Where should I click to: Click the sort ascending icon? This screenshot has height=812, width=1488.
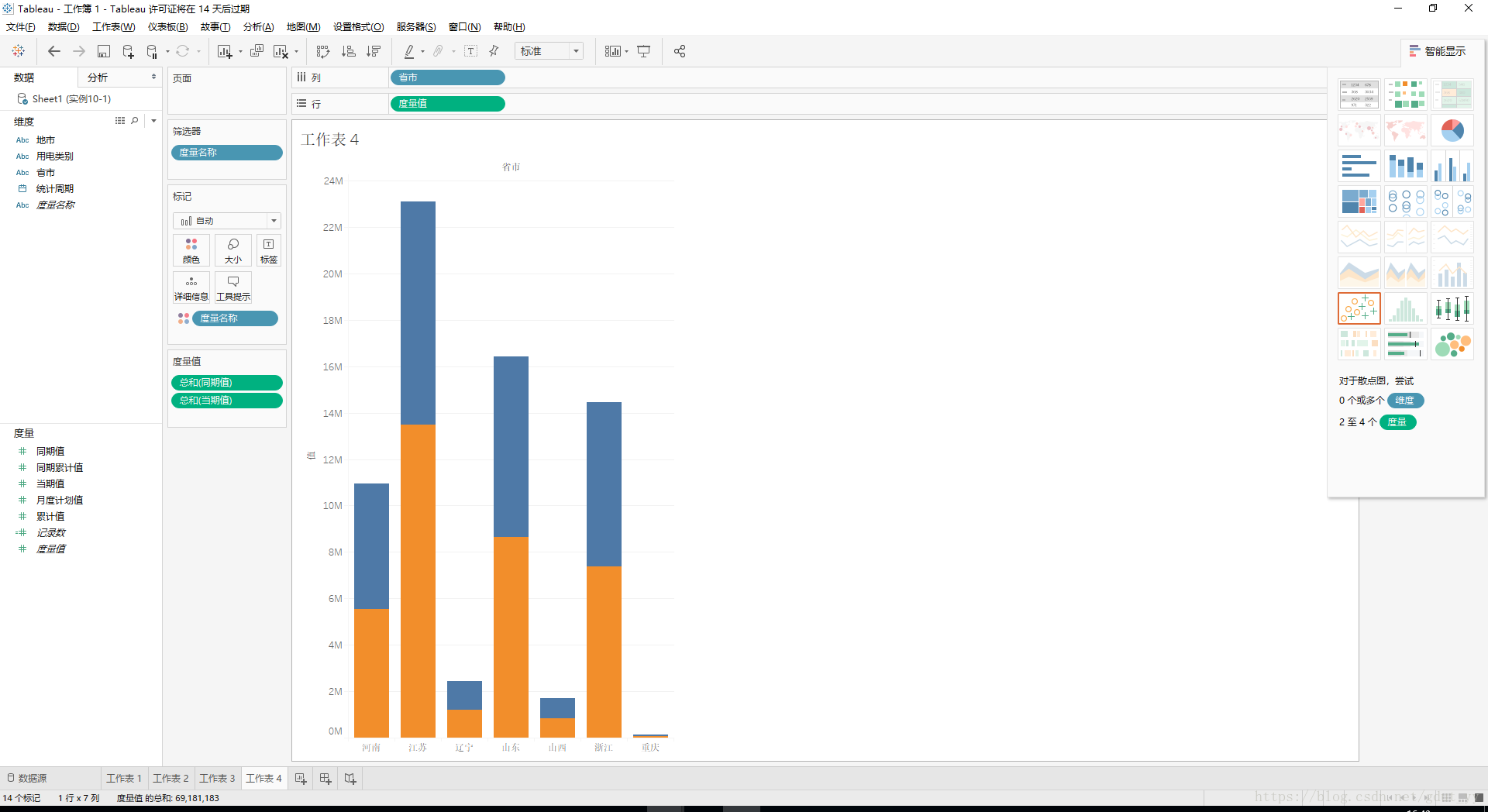349,51
